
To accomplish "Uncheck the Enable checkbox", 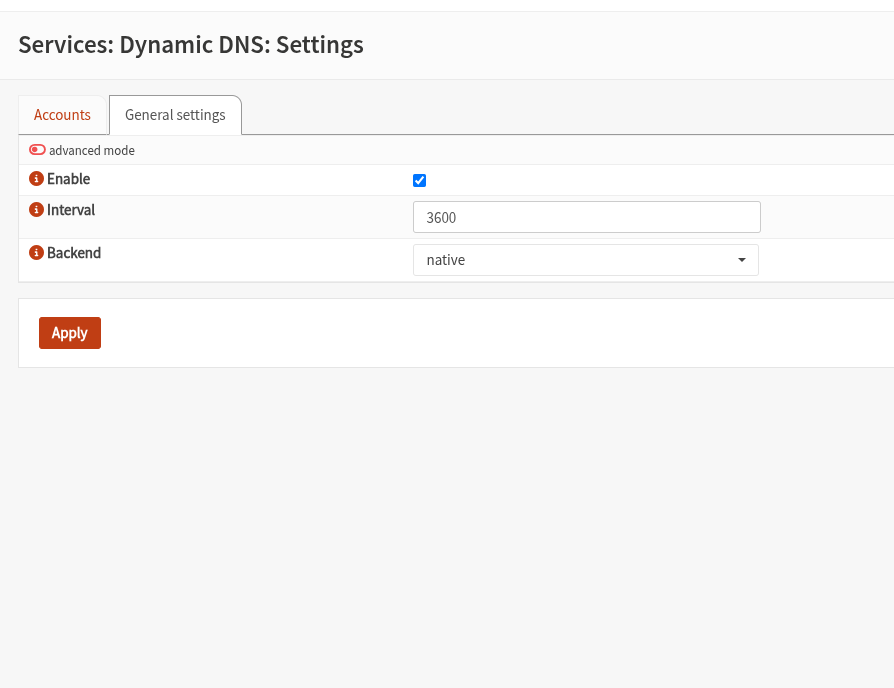I will [419, 180].
